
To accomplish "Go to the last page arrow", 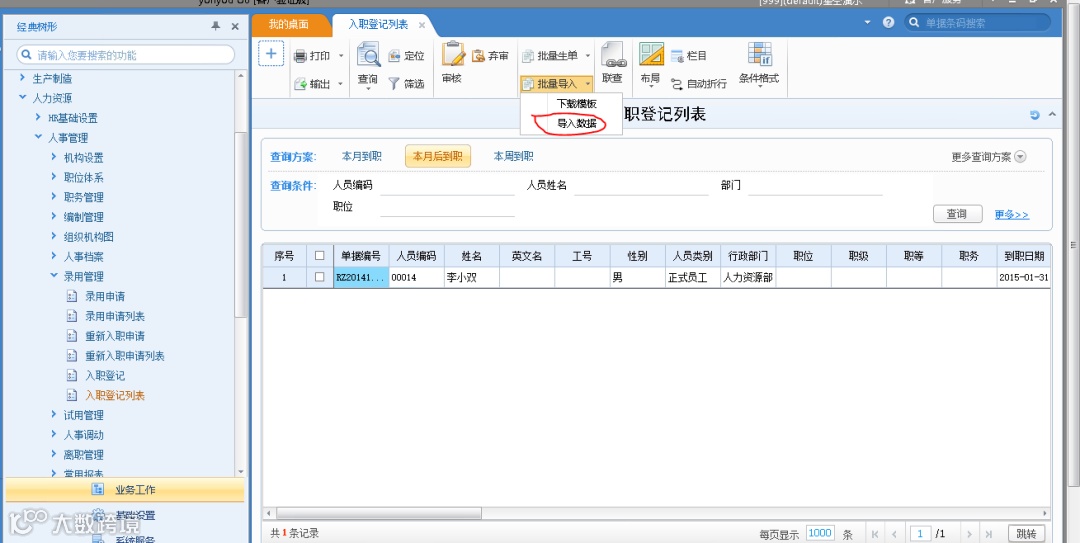I will [x=989, y=534].
